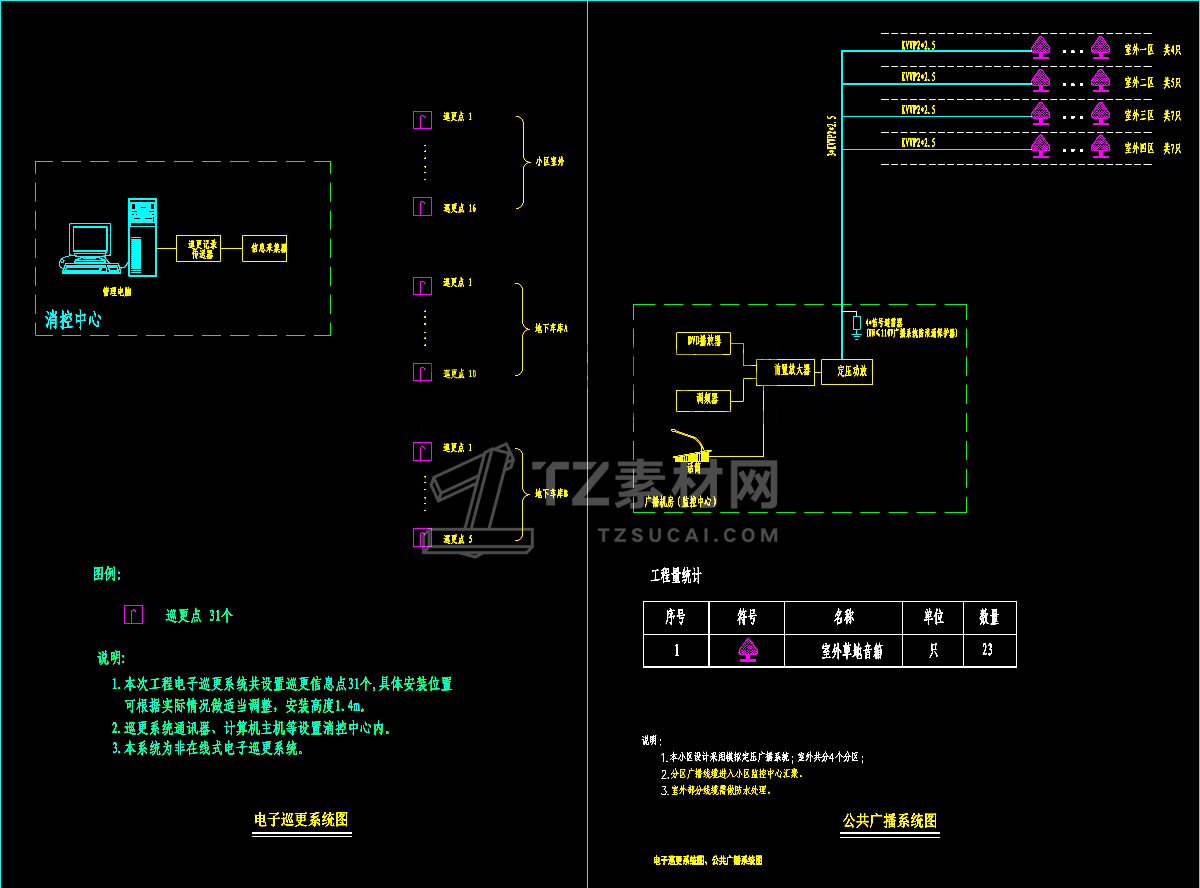Screen dimensions: 1200x888
Task: Click the 消控中心 label
Action: (x=73, y=320)
